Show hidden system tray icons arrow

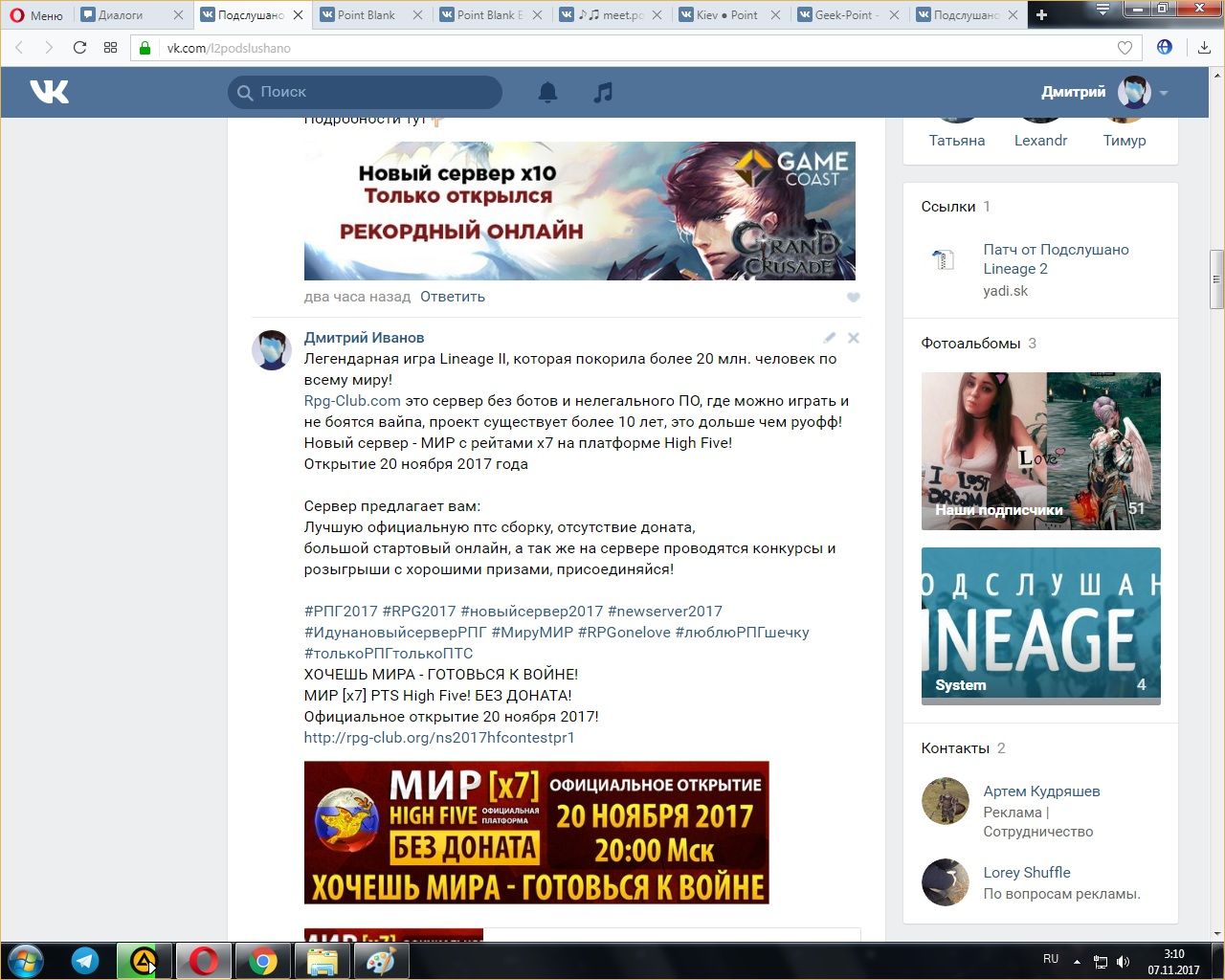coord(1077,962)
